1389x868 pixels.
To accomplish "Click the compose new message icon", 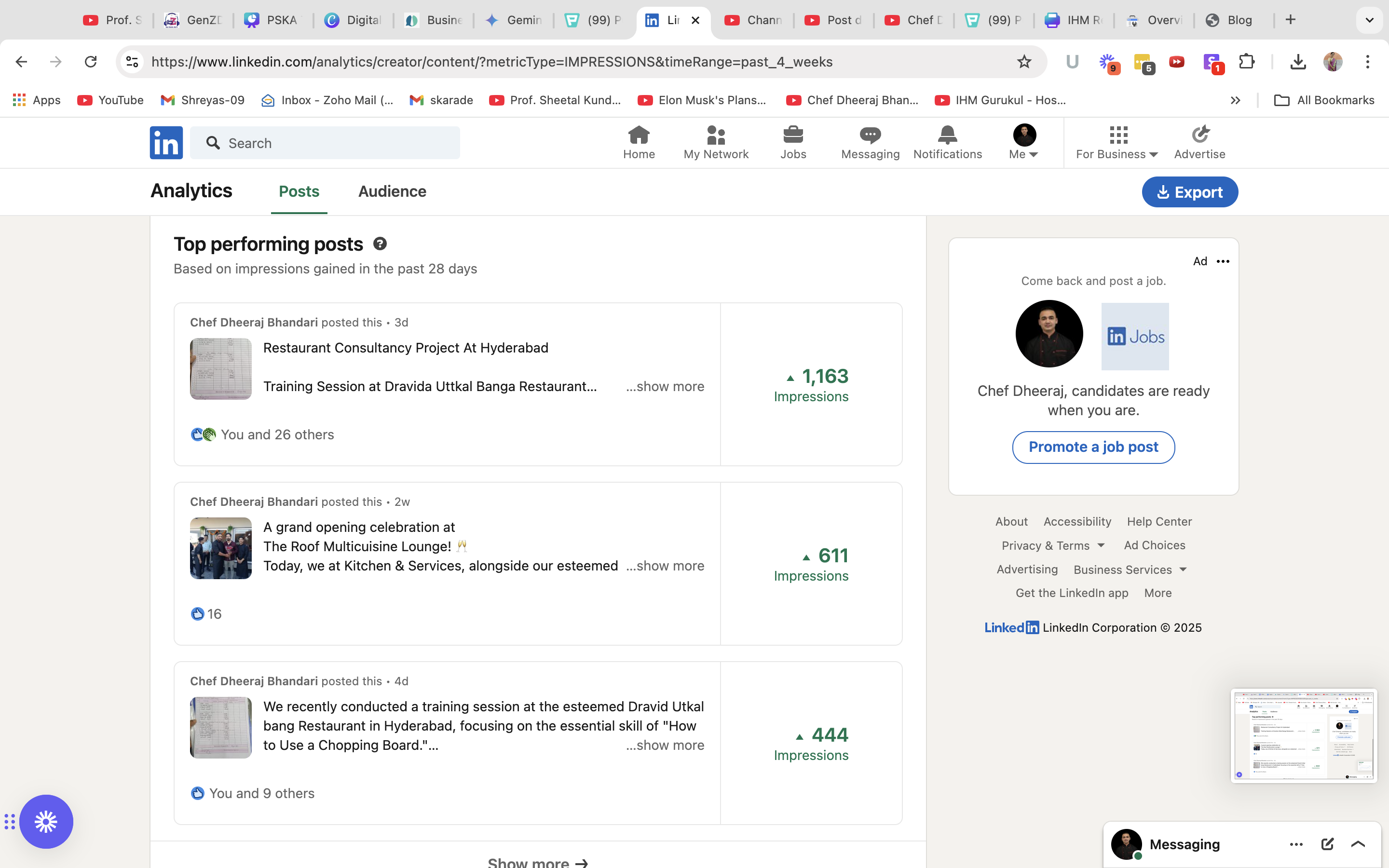I will [1328, 844].
